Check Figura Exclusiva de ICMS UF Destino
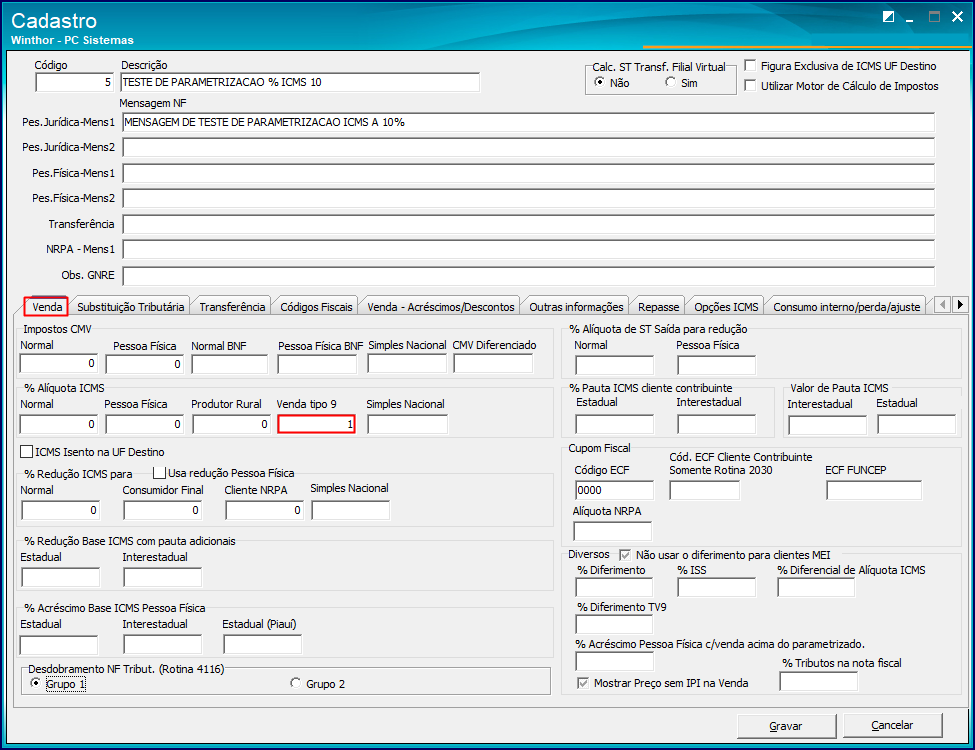The height and width of the screenshot is (750, 975). [x=751, y=65]
